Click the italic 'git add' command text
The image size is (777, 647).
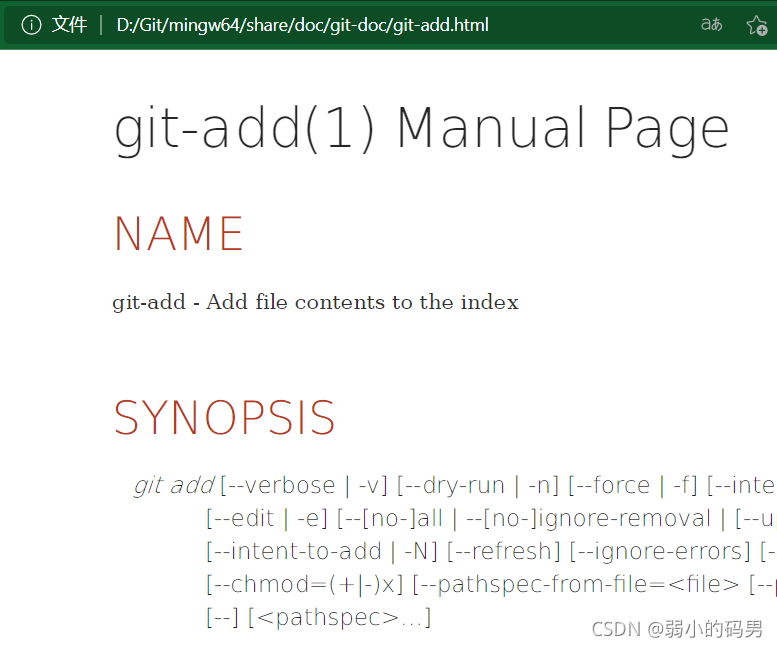click(x=174, y=485)
